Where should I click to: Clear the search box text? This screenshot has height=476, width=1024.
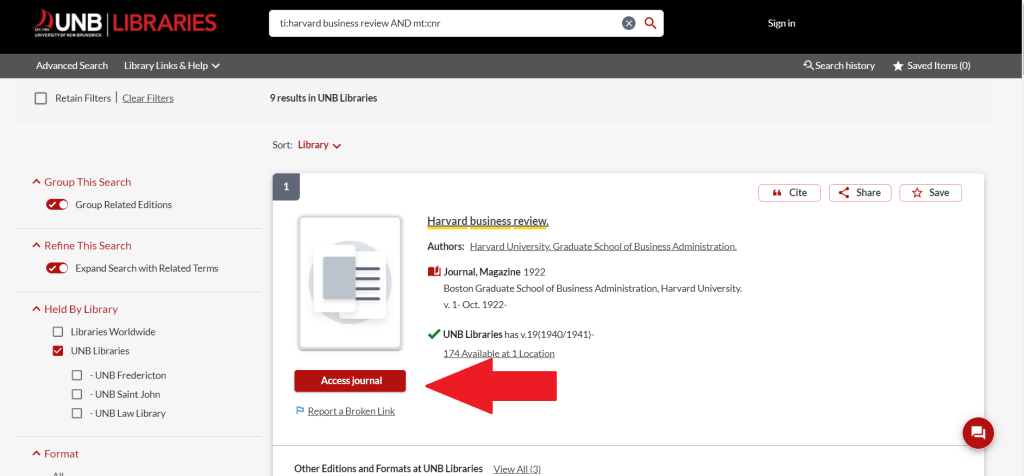tap(628, 24)
